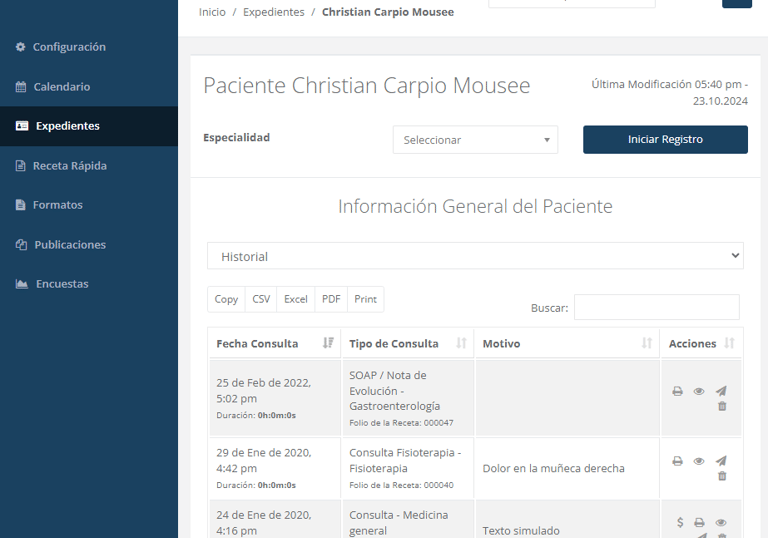Sort by Tipo de Consulta column

408,343
